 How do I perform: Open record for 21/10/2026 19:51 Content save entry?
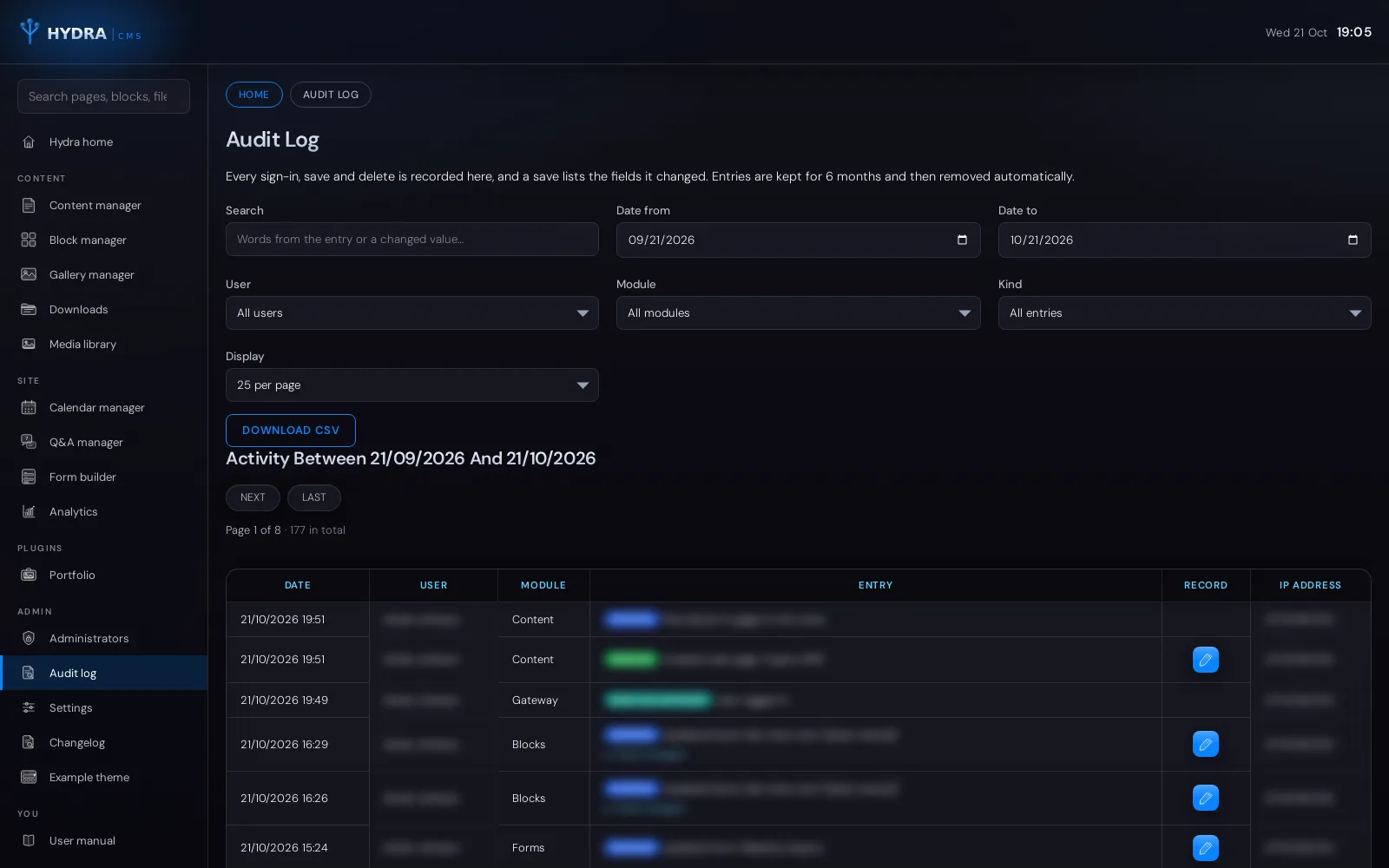1206,660
